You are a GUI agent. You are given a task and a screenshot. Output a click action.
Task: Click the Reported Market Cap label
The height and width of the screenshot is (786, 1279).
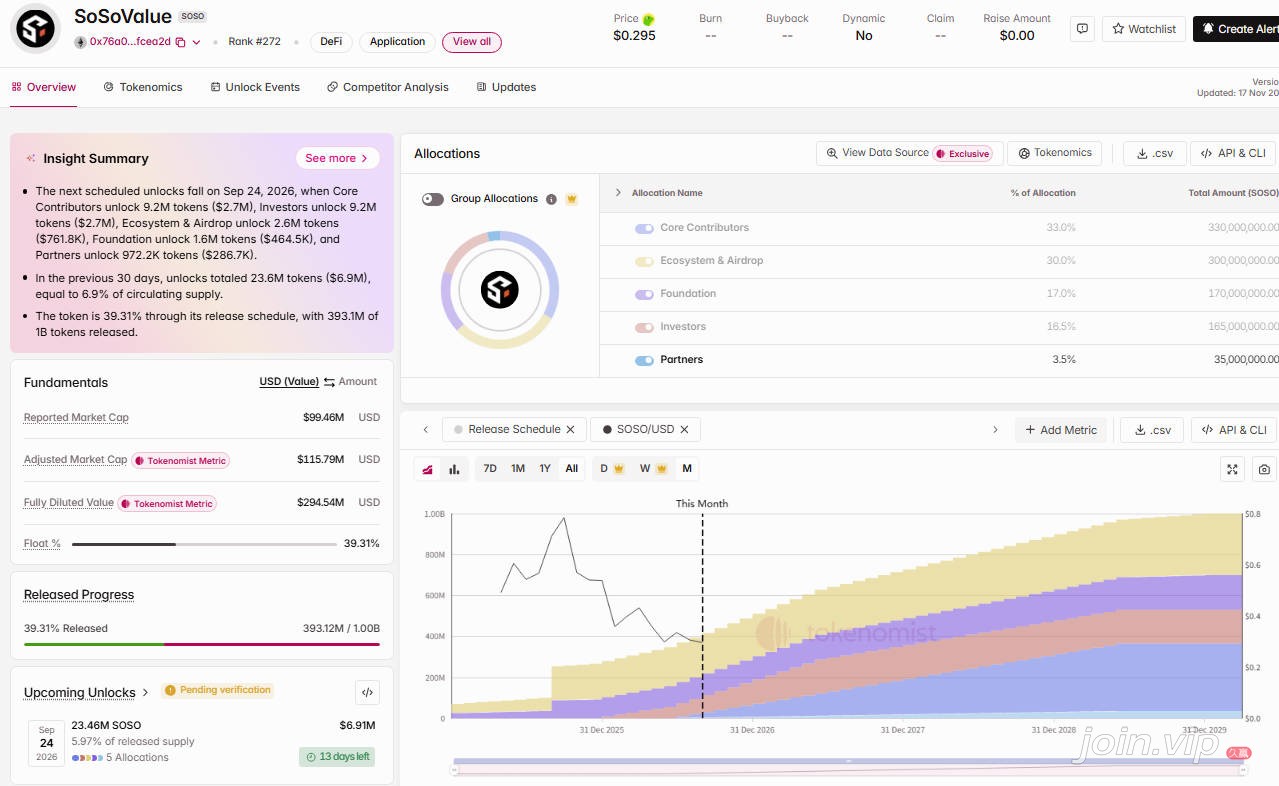tap(76, 417)
